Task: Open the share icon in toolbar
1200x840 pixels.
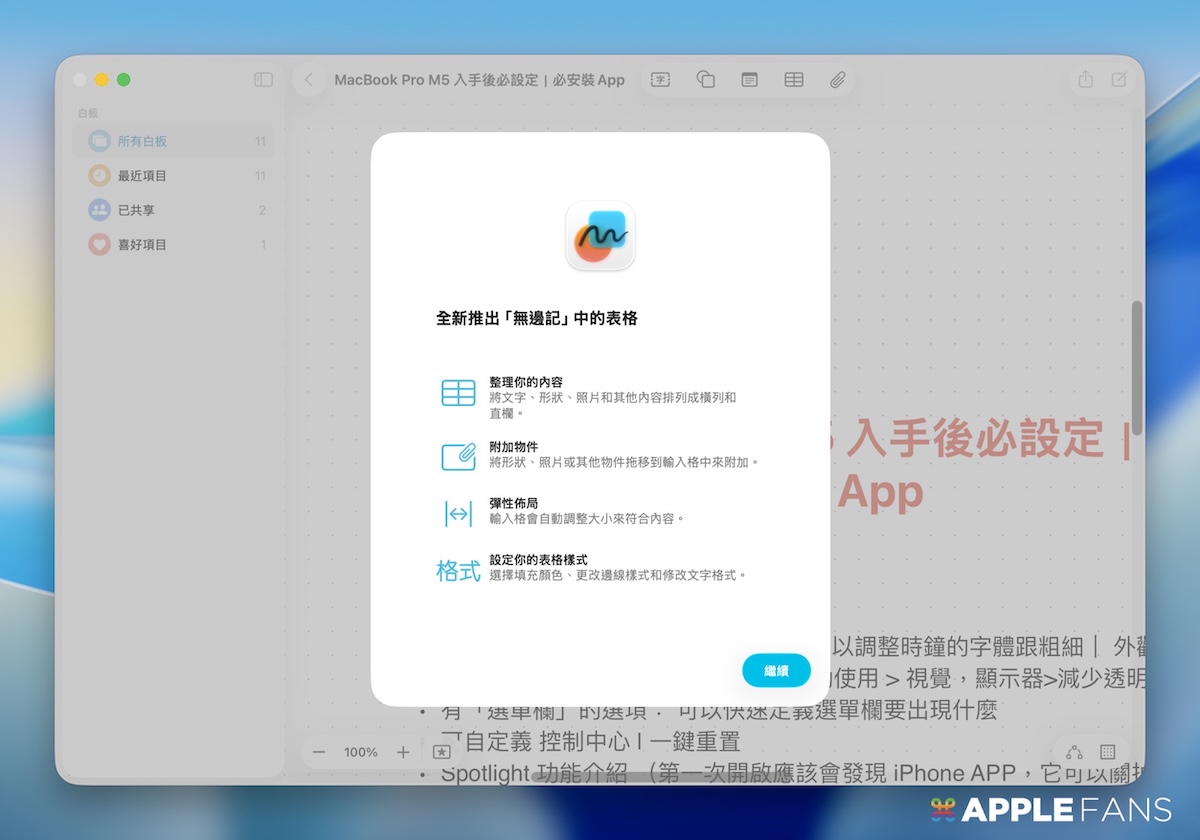Action: pyautogui.click(x=1085, y=80)
